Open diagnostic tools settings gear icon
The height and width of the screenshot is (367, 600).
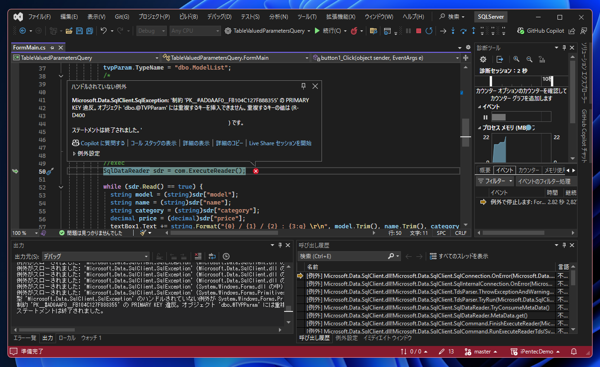tap(483, 59)
